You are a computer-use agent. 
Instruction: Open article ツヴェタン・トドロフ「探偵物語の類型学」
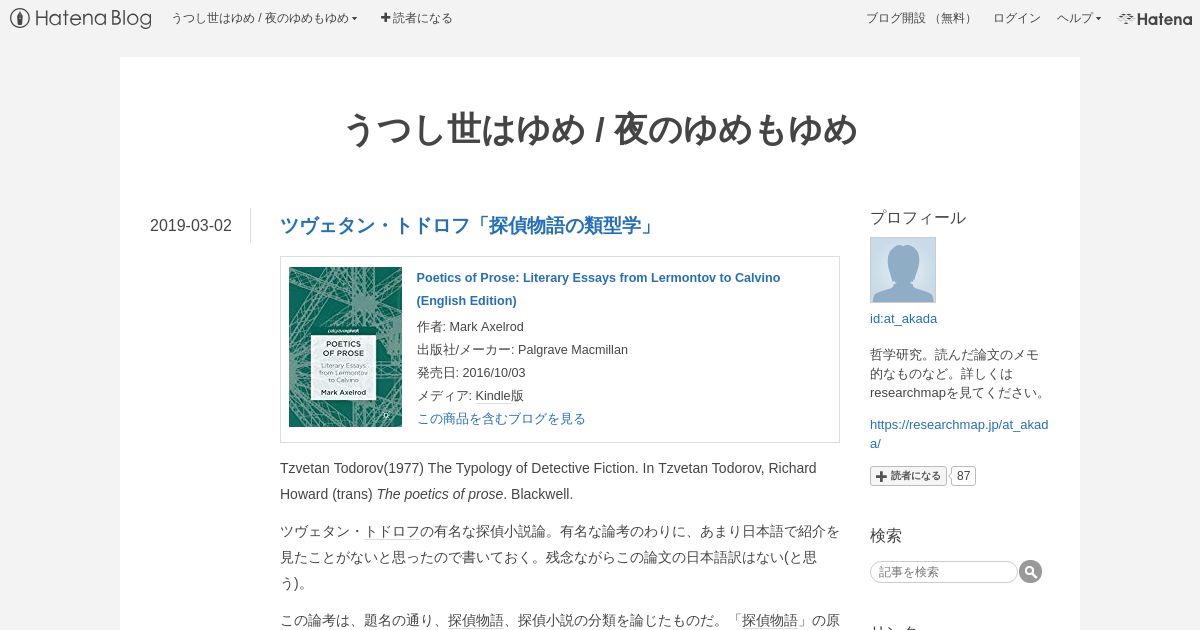tap(469, 226)
